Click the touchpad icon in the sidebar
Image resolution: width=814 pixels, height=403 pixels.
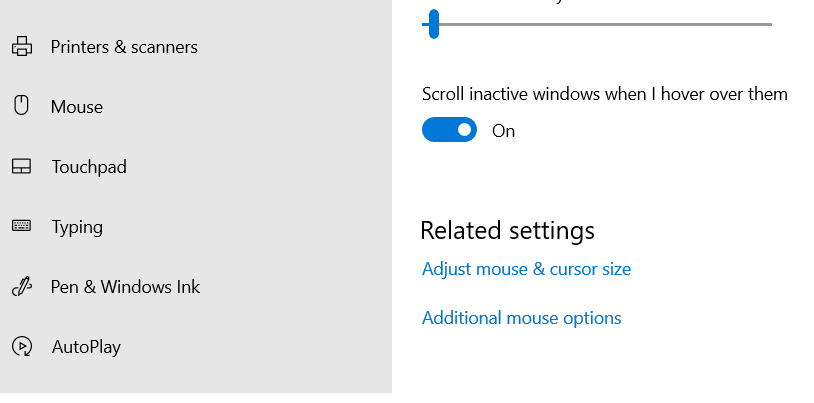(x=21, y=166)
